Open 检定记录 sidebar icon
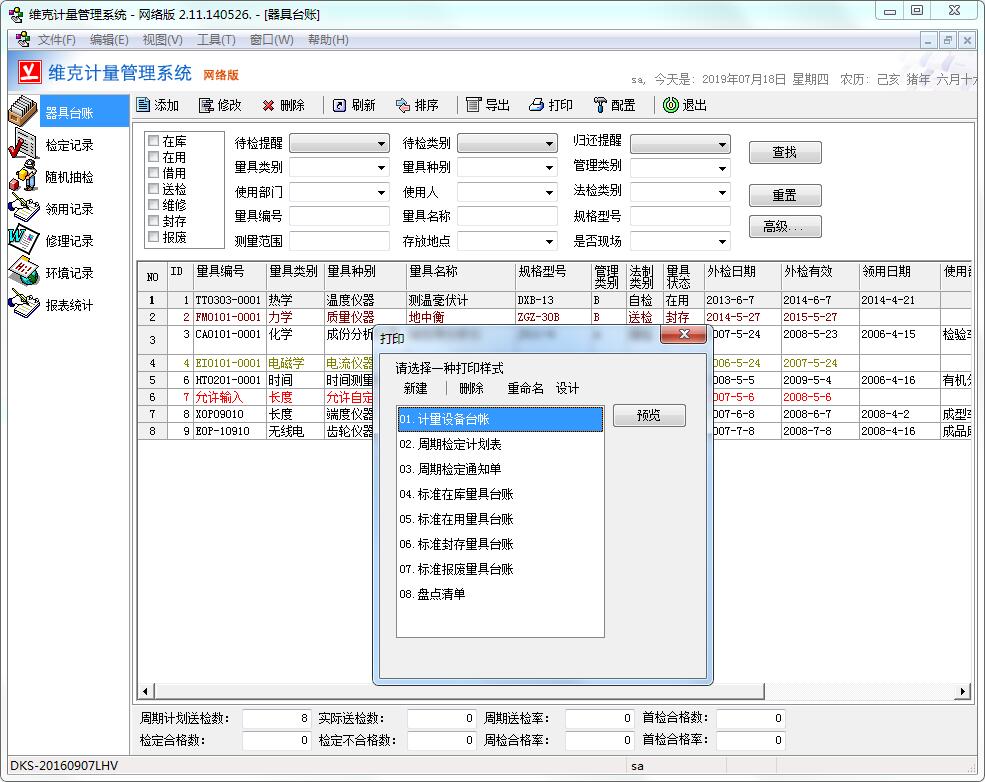This screenshot has height=782, width=985. click(x=23, y=144)
